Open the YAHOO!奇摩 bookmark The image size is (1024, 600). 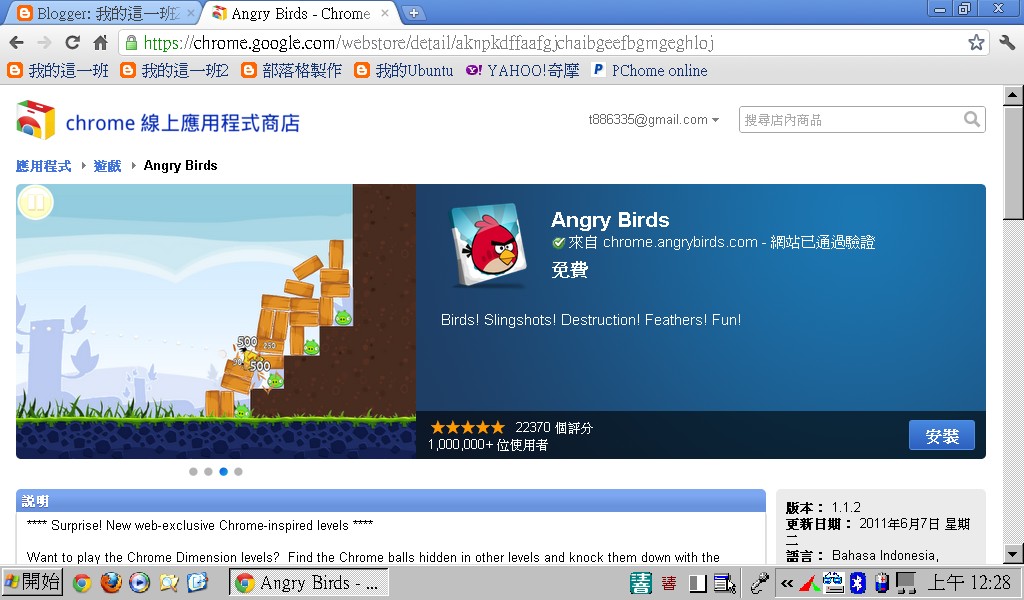coord(522,71)
